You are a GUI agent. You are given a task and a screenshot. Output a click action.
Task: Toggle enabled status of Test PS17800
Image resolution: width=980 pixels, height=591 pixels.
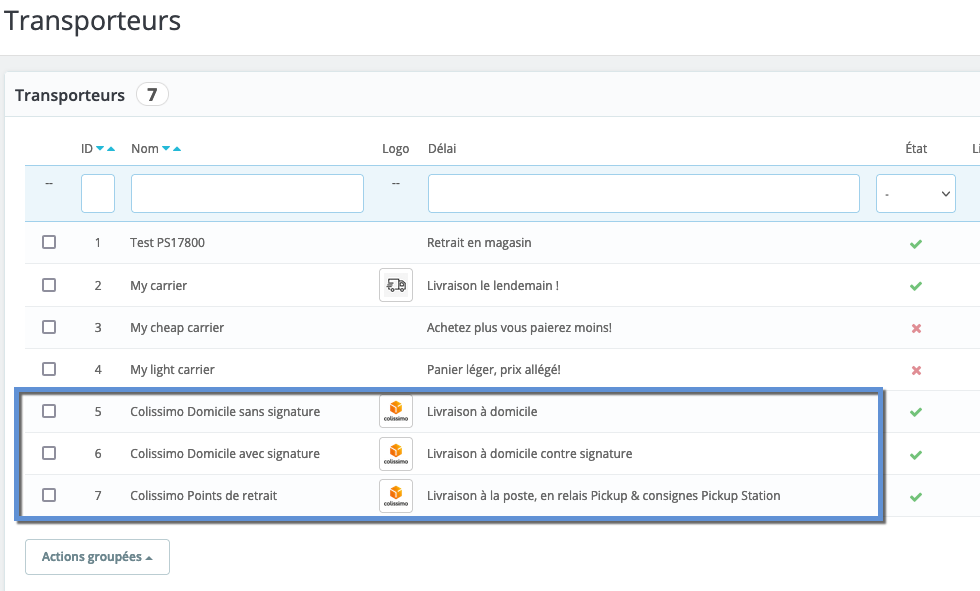click(916, 244)
